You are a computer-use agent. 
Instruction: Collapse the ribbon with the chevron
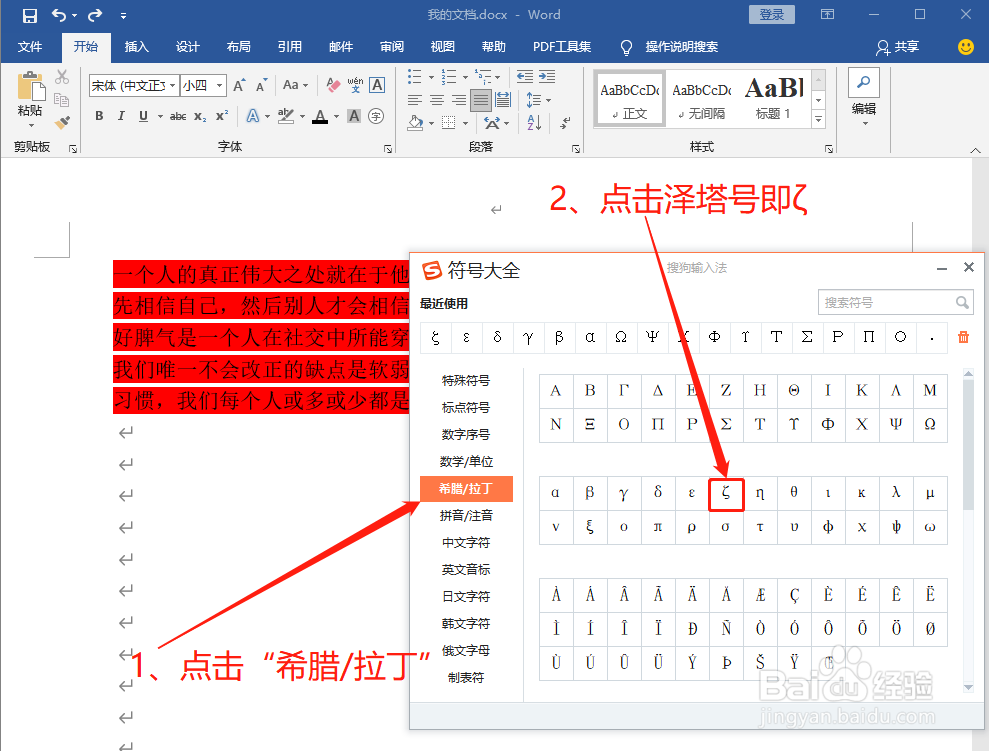pyautogui.click(x=975, y=150)
